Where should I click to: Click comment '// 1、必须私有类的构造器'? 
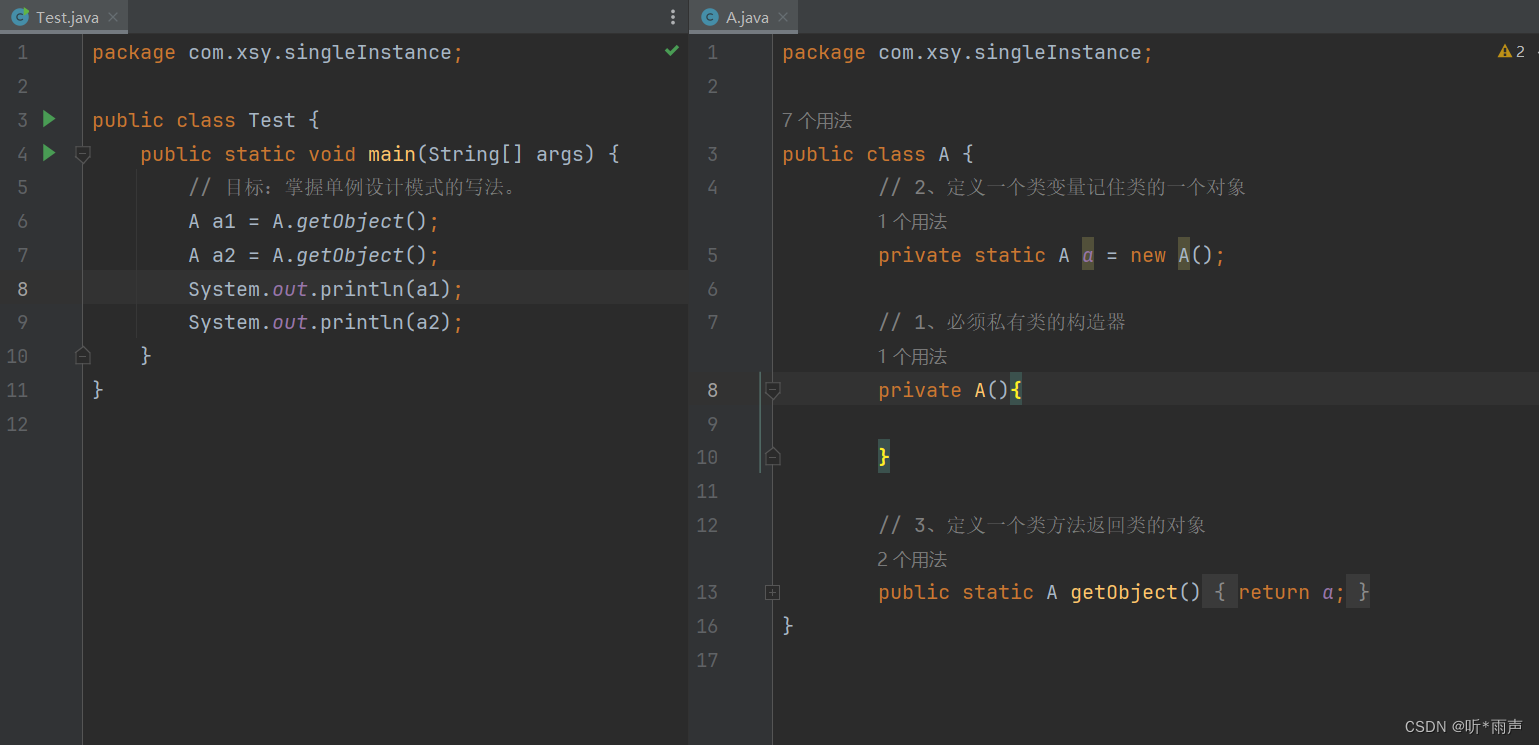click(x=1002, y=322)
